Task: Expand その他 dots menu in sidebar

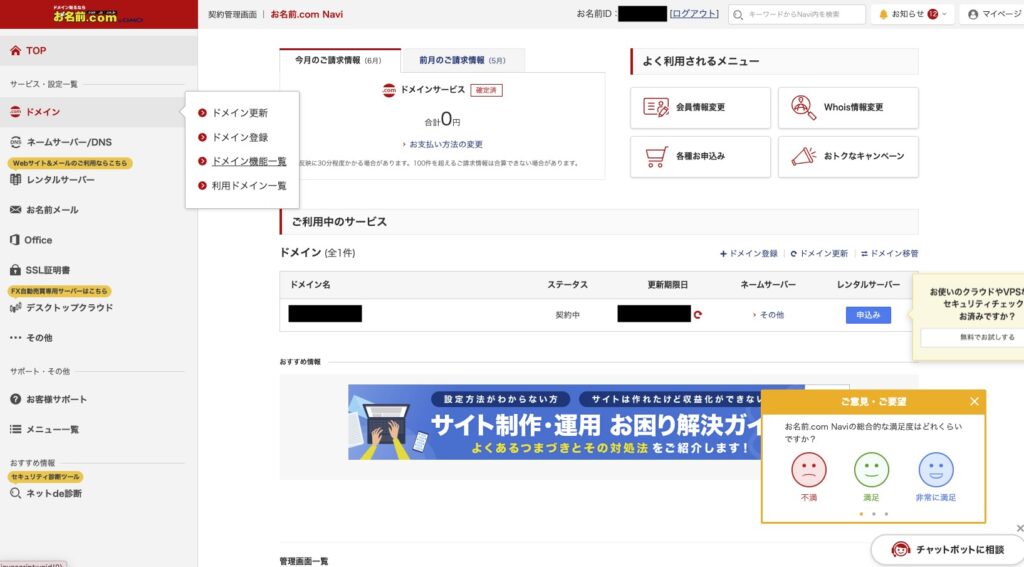Action: point(16,338)
